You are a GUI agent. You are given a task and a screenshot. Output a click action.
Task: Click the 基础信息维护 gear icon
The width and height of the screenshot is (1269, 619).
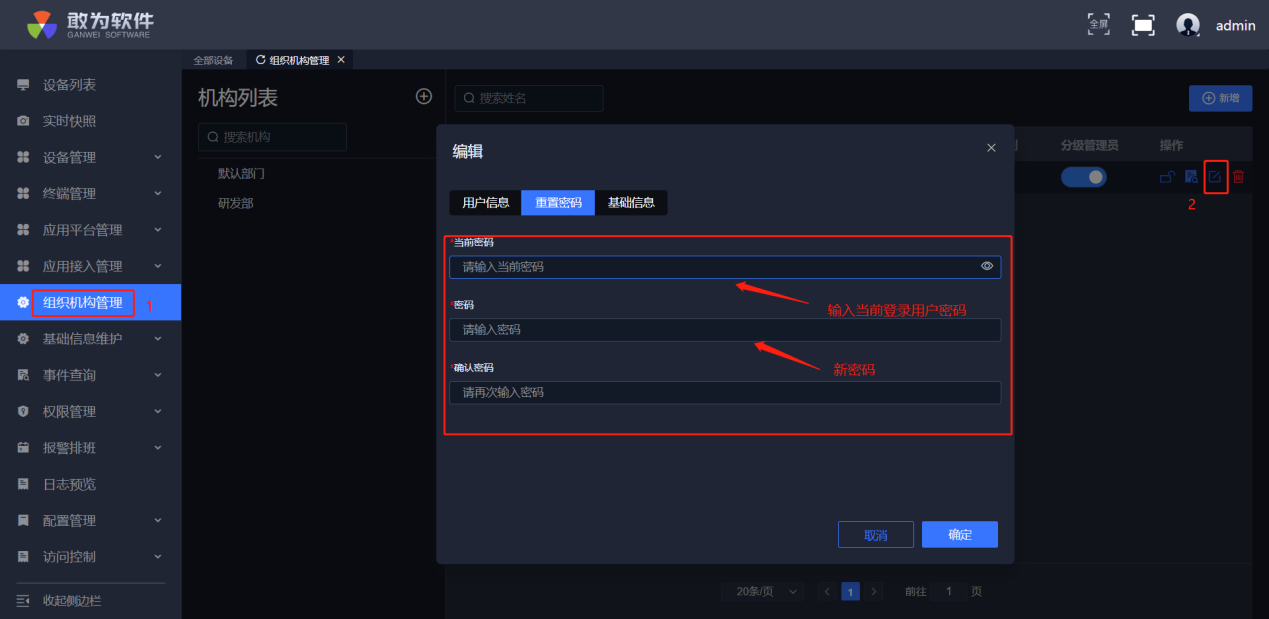23,339
